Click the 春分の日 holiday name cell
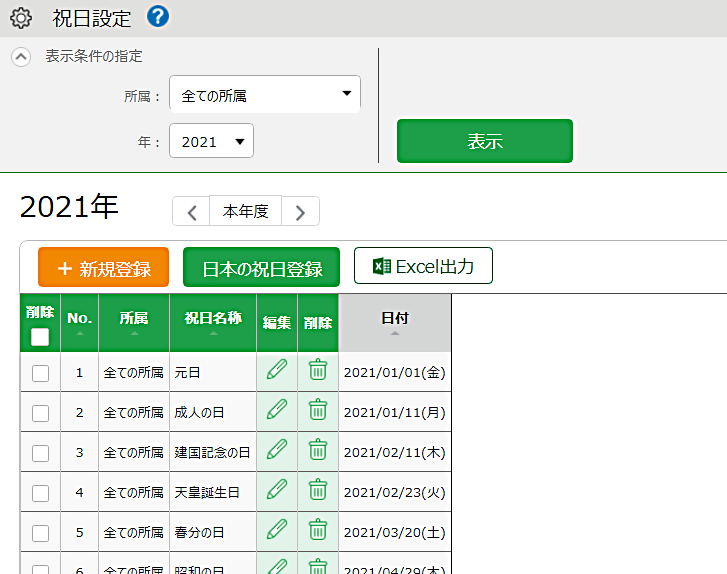Image resolution: width=727 pixels, height=574 pixels. coord(213,532)
